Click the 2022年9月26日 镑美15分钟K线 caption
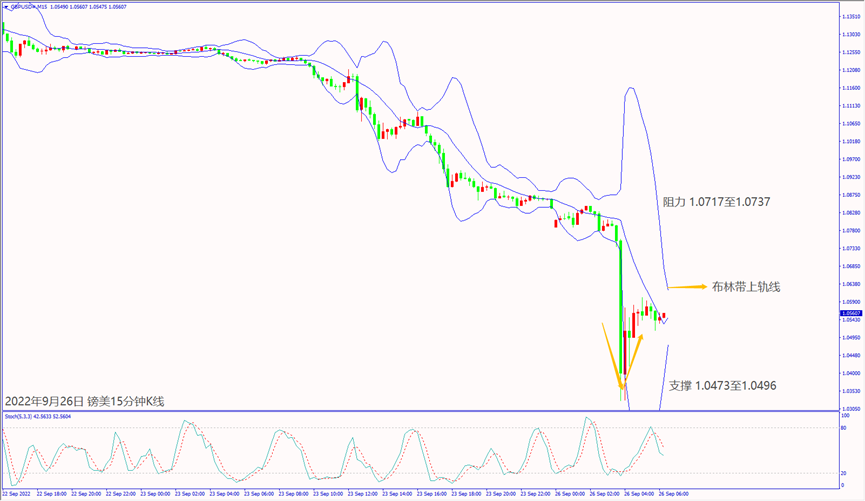 coord(84,401)
